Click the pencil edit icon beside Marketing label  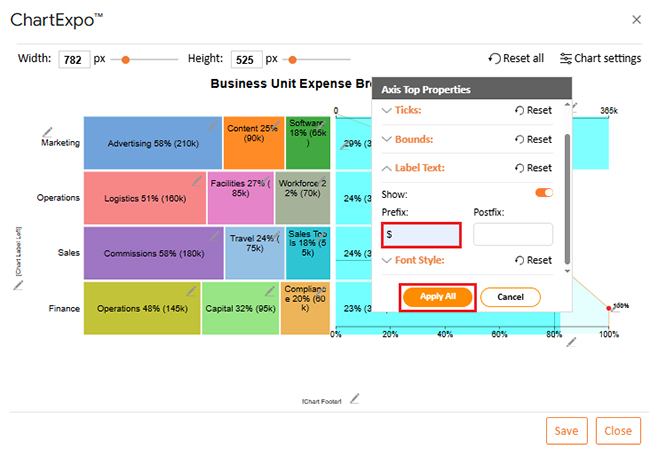47,130
